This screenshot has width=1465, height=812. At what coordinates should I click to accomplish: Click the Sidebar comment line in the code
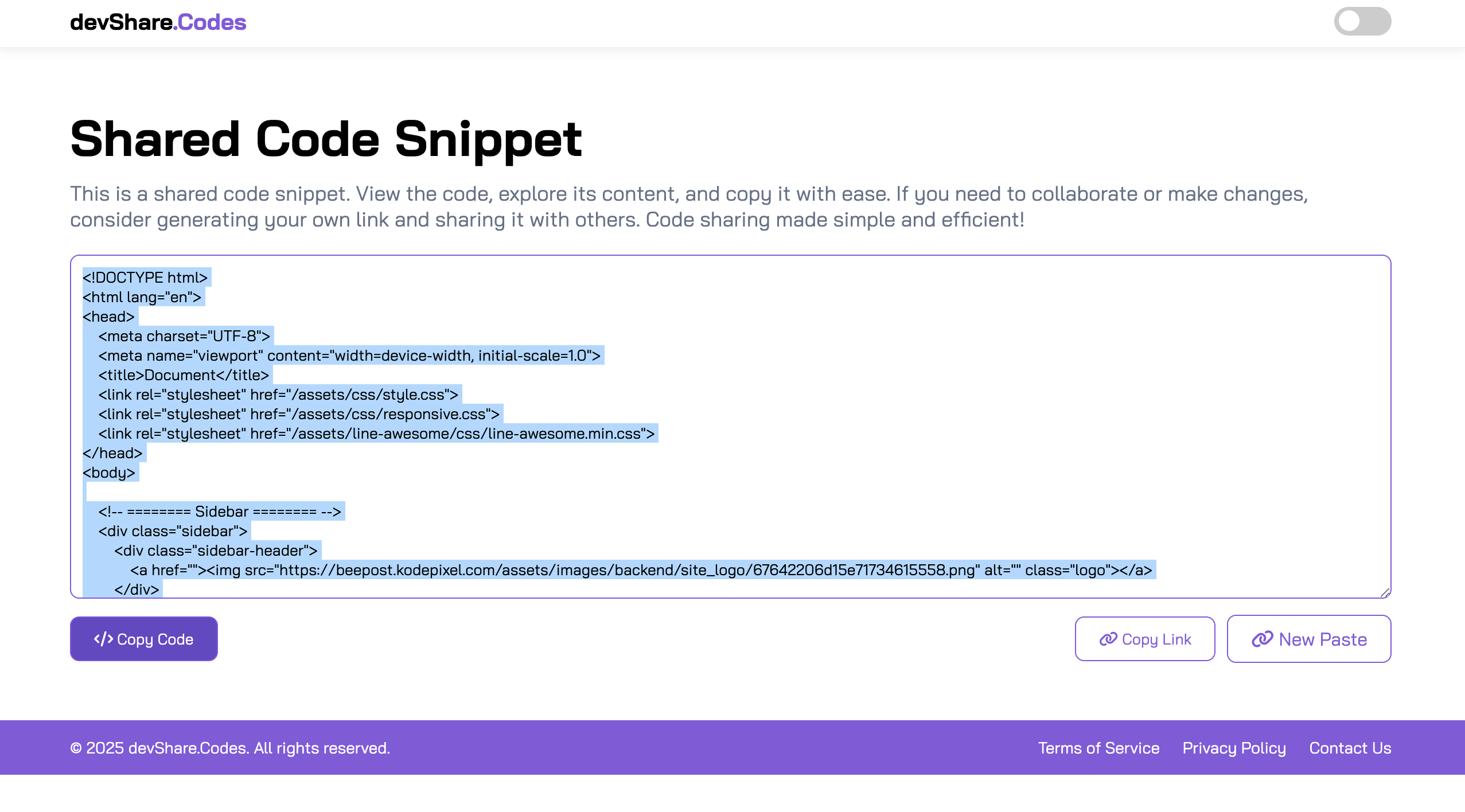221,512
